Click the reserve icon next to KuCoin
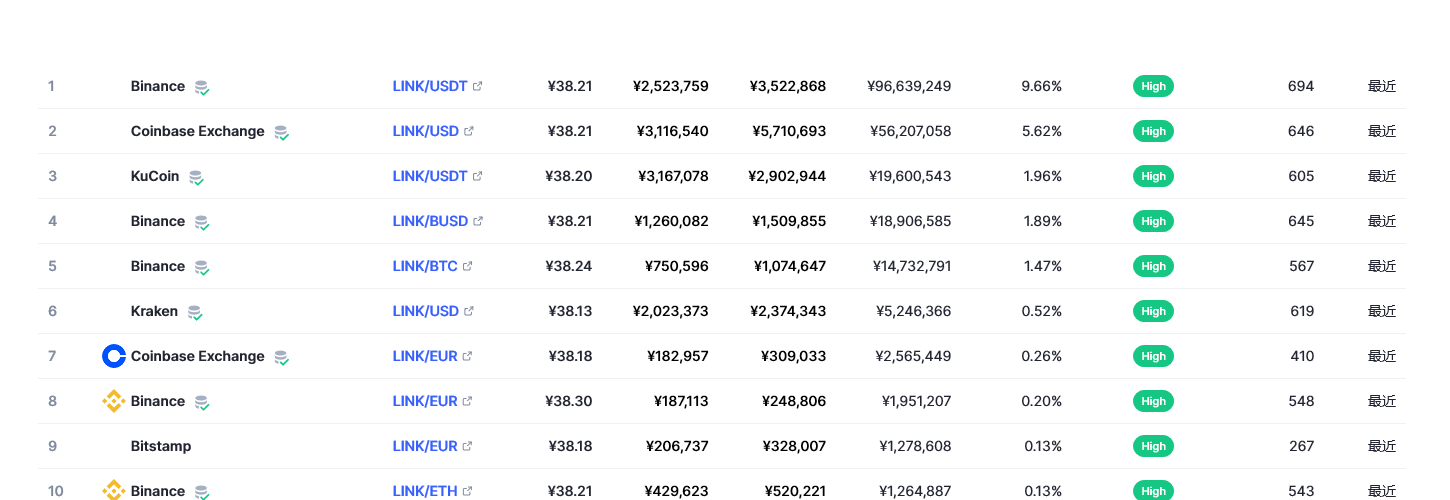Viewport: 1450px width, 500px height. click(x=196, y=177)
